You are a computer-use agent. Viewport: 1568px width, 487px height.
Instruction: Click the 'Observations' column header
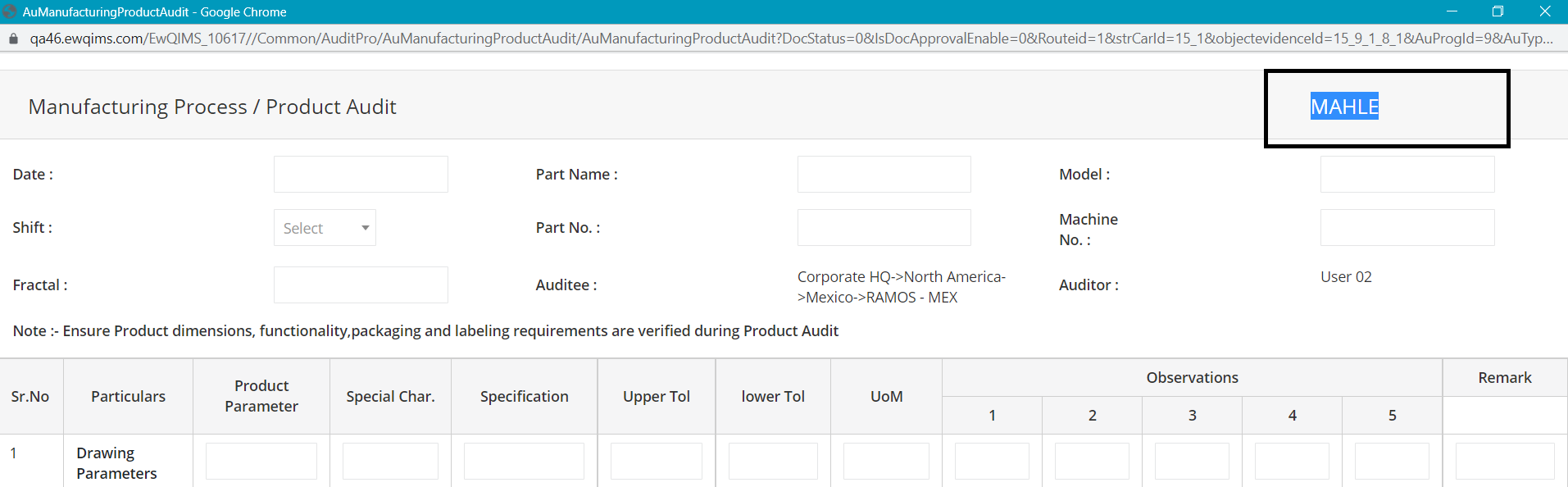pyautogui.click(x=1192, y=377)
